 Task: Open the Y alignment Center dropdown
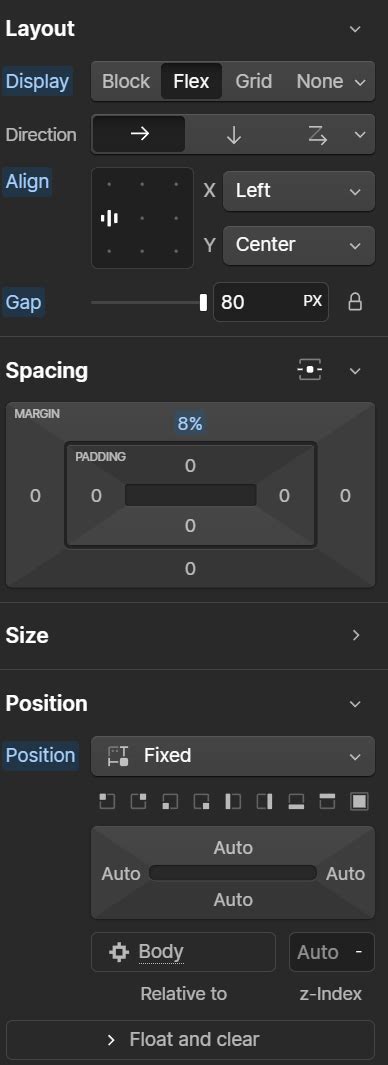click(298, 245)
